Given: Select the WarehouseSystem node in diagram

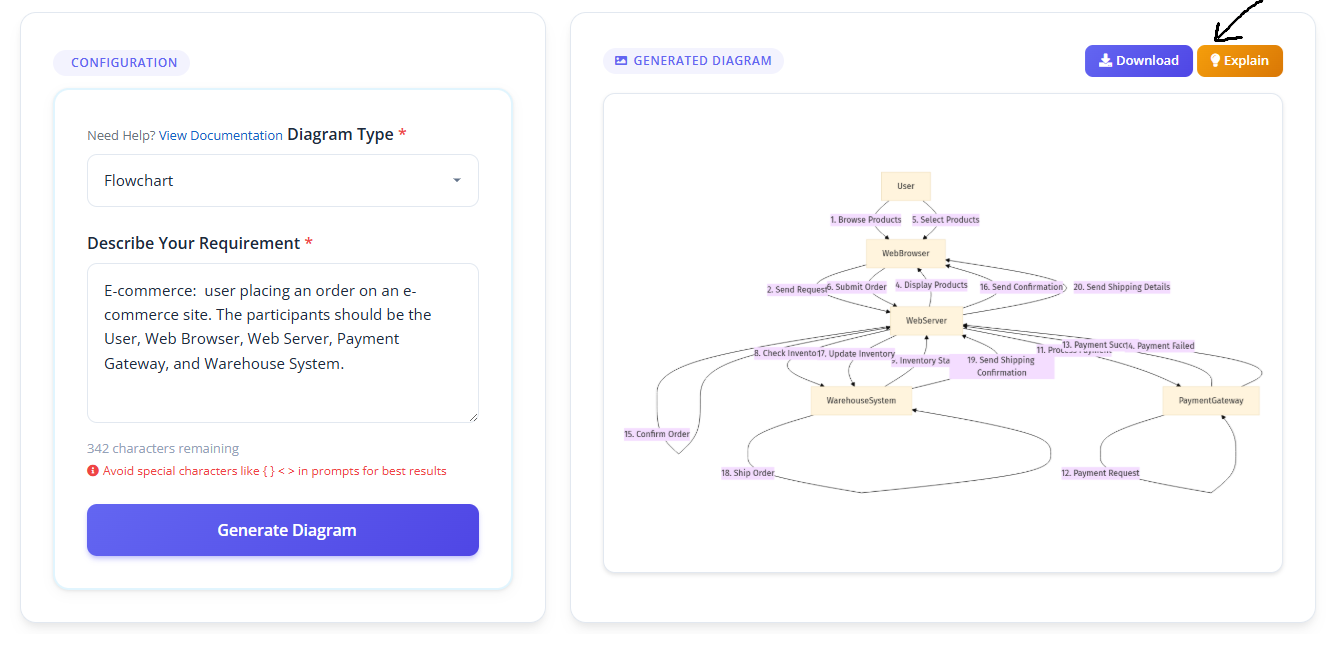Looking at the screenshot, I should tap(861, 401).
